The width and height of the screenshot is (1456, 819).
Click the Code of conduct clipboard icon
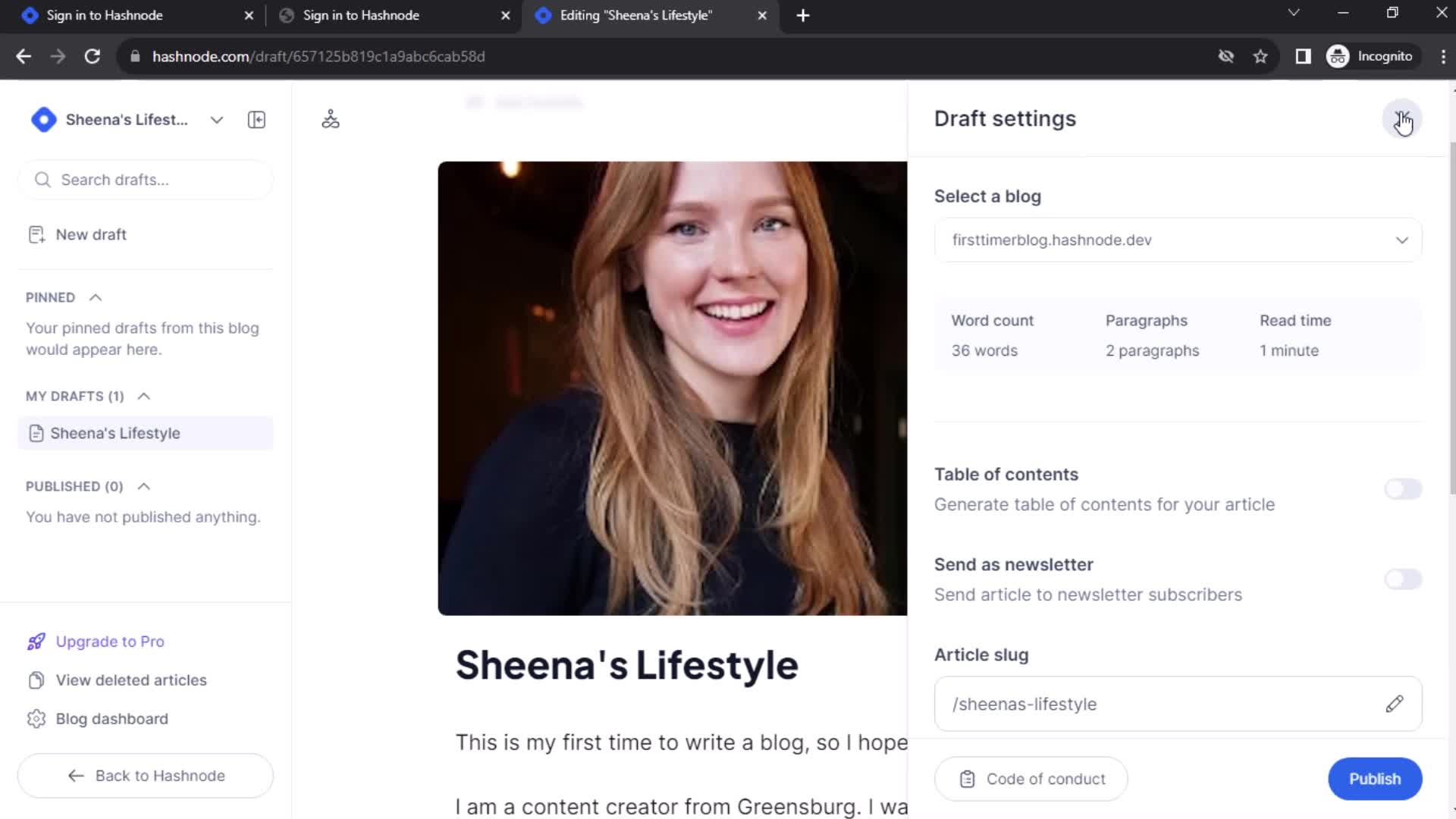click(968, 779)
